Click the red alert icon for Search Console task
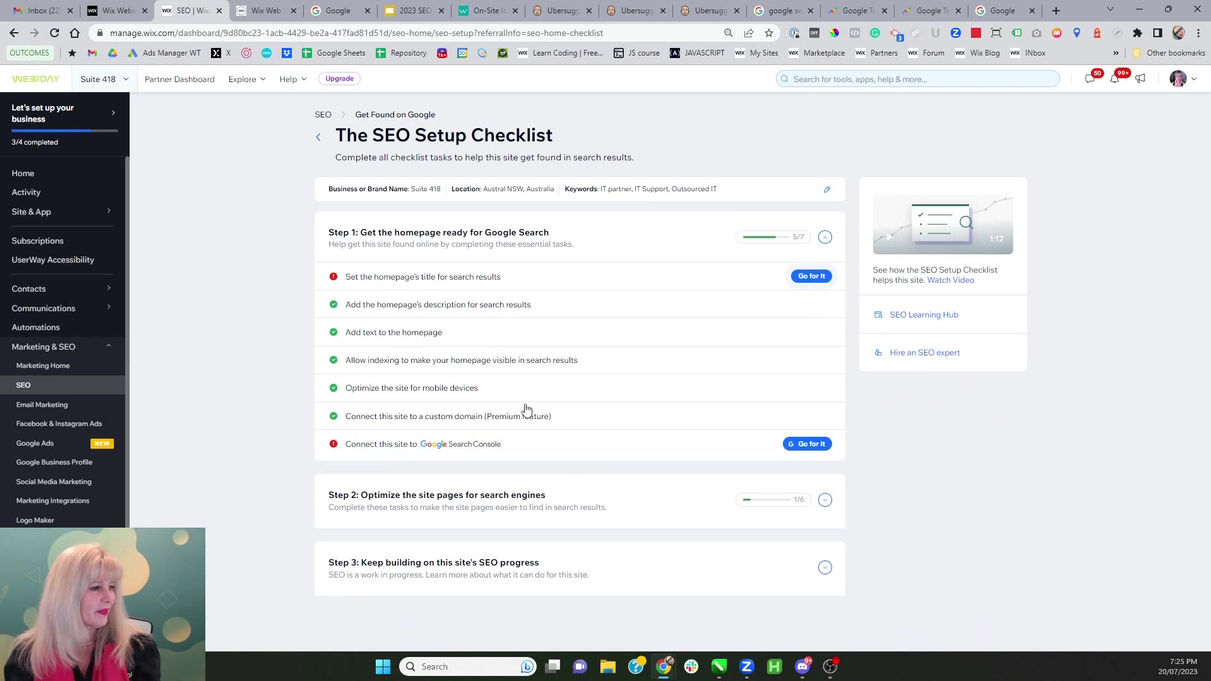 [333, 444]
